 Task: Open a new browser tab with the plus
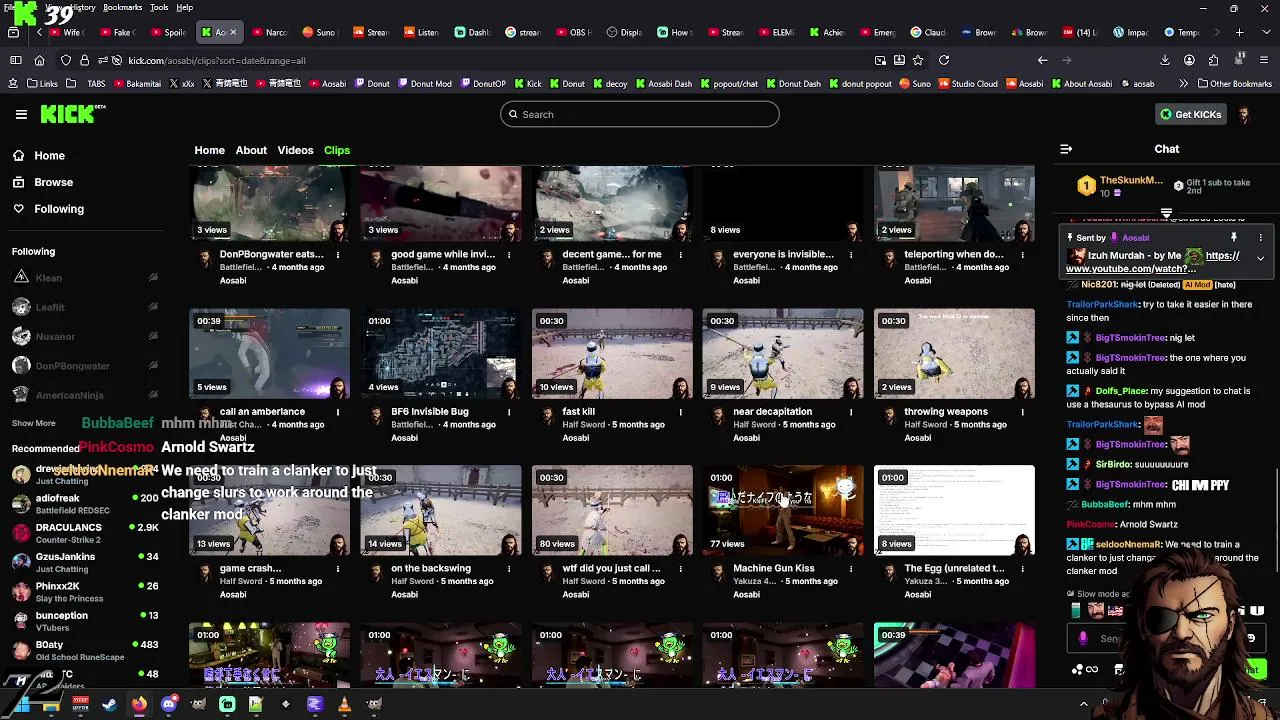[1240, 32]
